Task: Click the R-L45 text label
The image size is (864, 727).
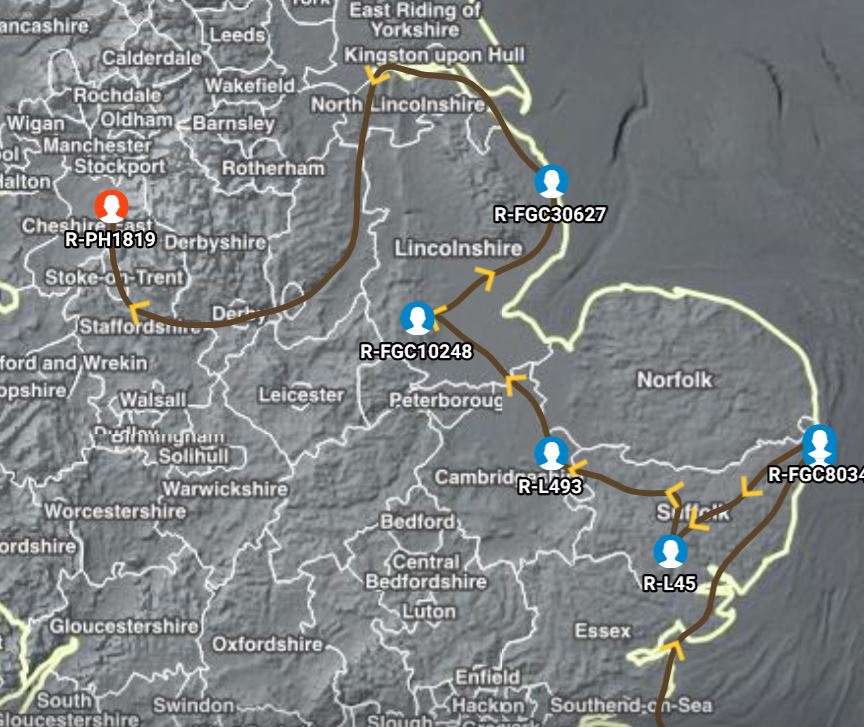Action: click(669, 583)
